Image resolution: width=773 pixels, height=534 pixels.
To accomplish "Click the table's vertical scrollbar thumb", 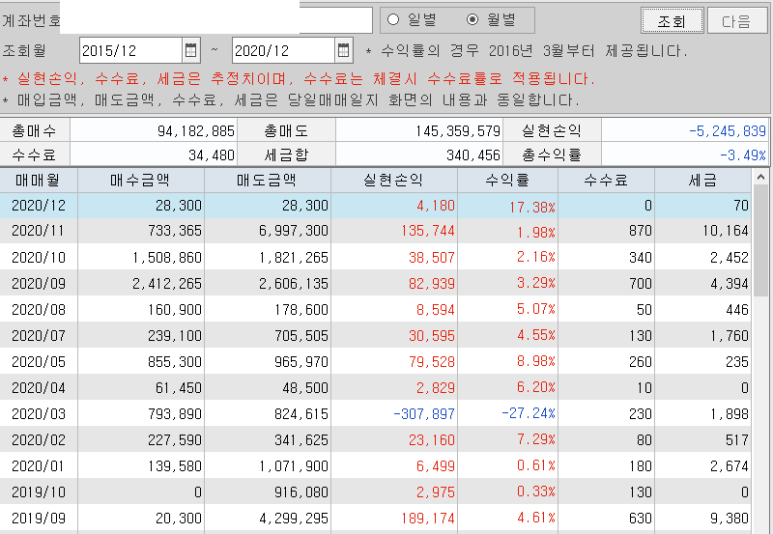I will tap(760, 241).
